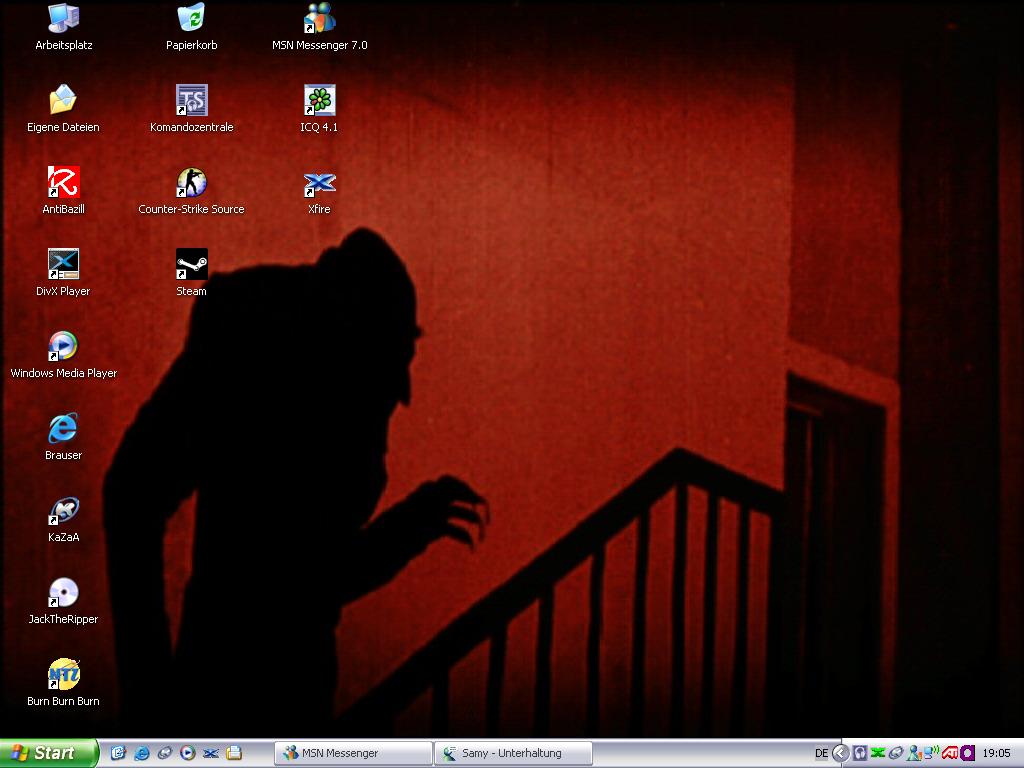
Task: Click the yellow folder quick launch icon
Action: coord(234,753)
